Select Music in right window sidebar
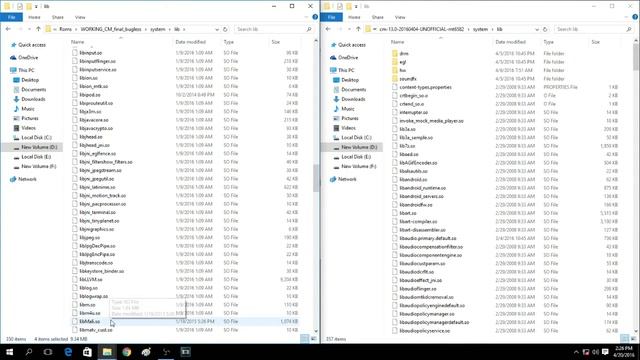Image resolution: width=640 pixels, height=360 pixels. click(348, 109)
